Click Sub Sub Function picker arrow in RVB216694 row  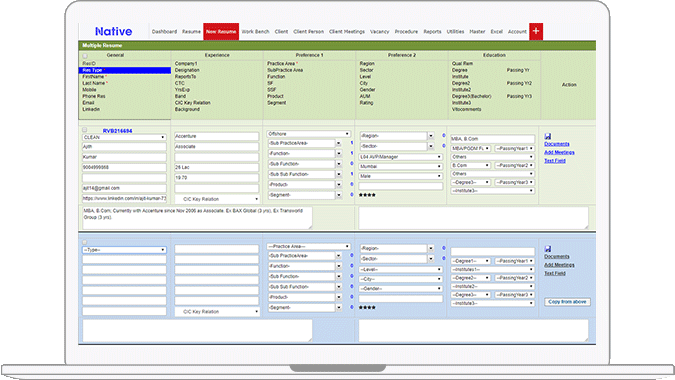(339, 174)
